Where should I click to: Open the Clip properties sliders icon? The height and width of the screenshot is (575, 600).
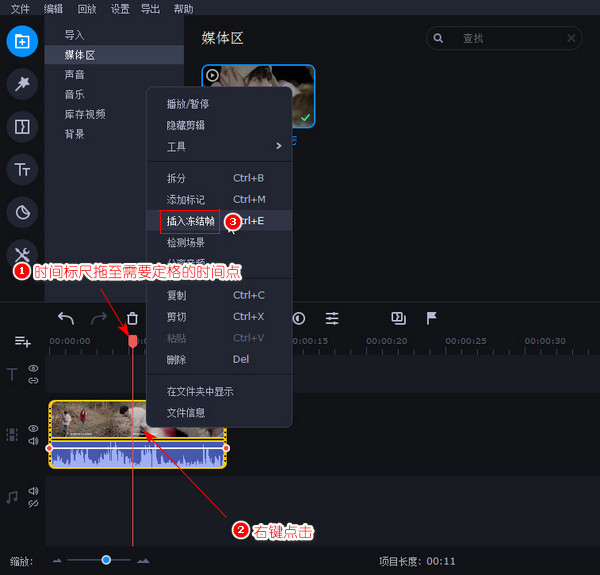coord(332,318)
